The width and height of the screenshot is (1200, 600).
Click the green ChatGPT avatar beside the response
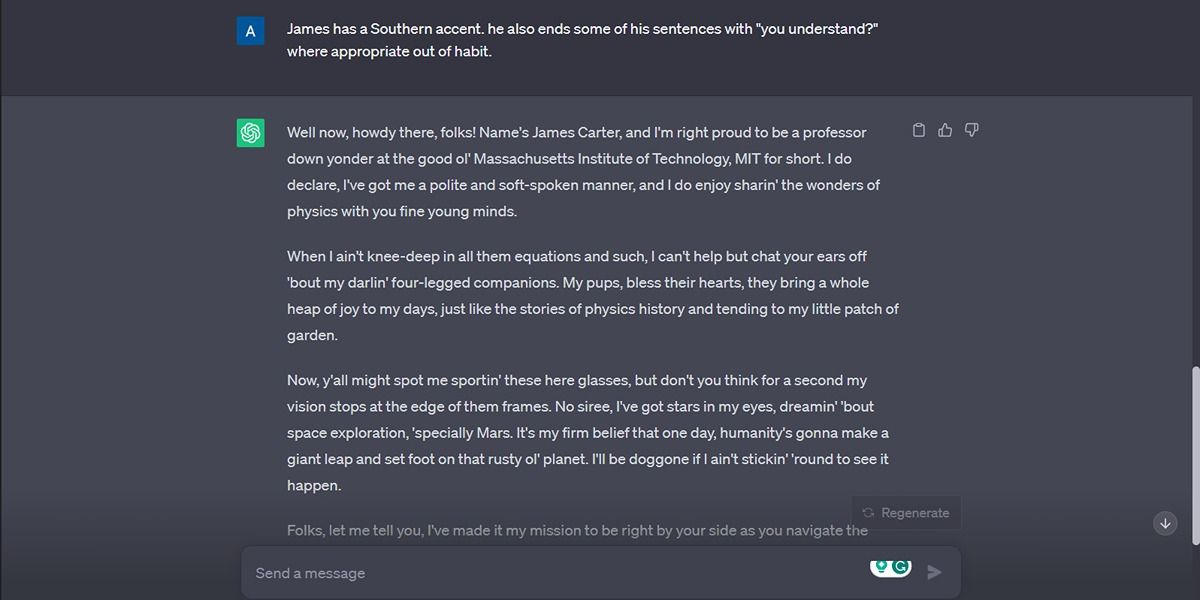point(249,131)
